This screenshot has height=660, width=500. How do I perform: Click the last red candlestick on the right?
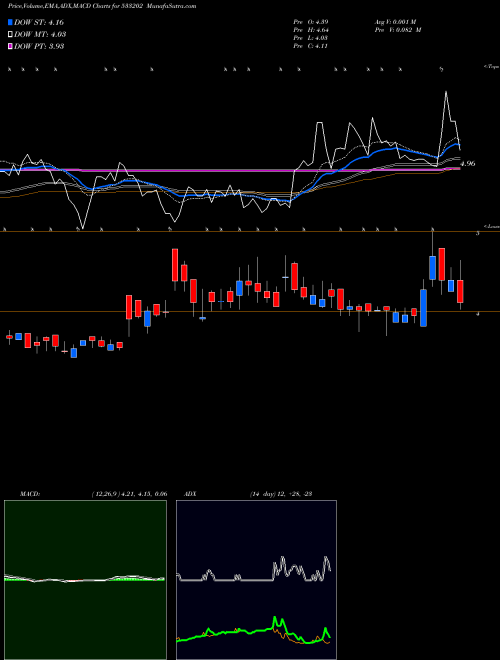[460, 291]
